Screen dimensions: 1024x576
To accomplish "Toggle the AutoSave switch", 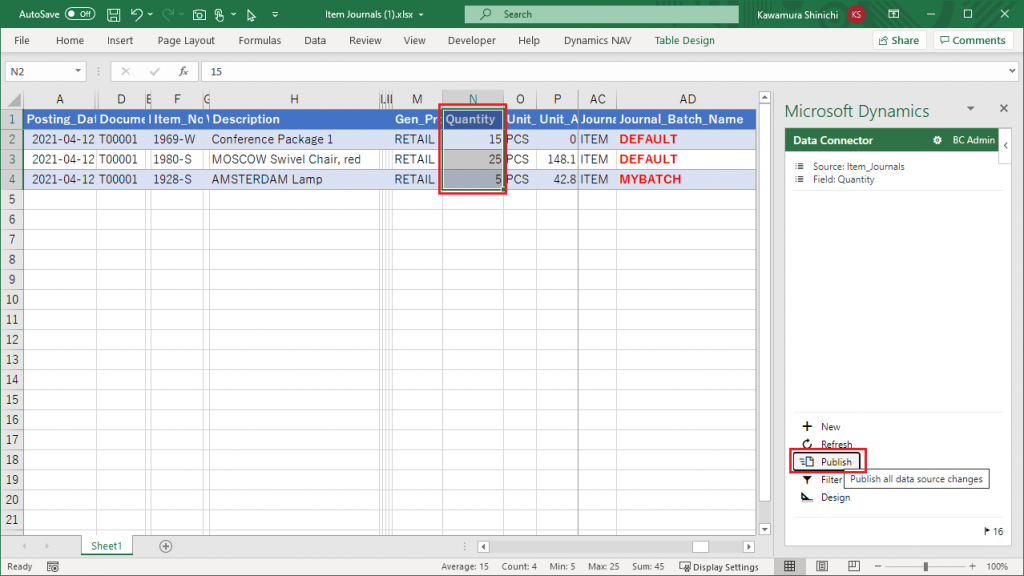I will coord(80,14).
